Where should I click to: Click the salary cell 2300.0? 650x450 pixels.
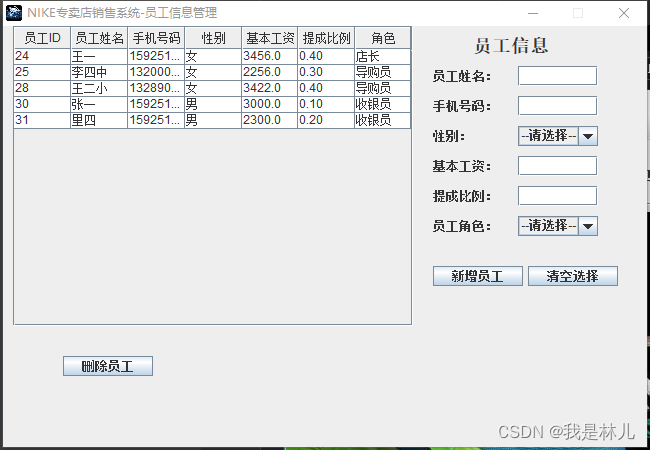[270, 121]
